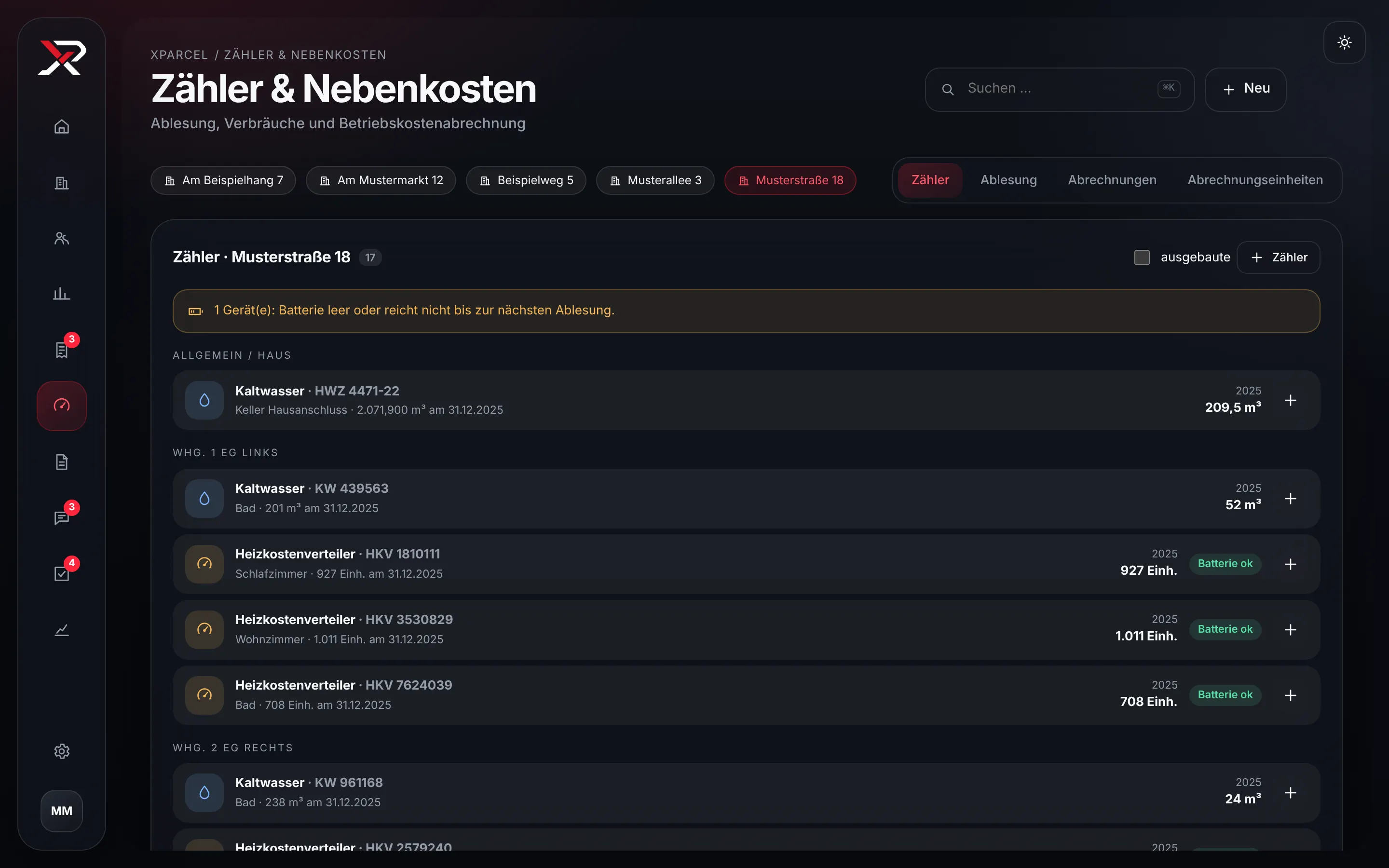Click the meter count badge 17
Screen dimensions: 1389x868
tap(370, 258)
